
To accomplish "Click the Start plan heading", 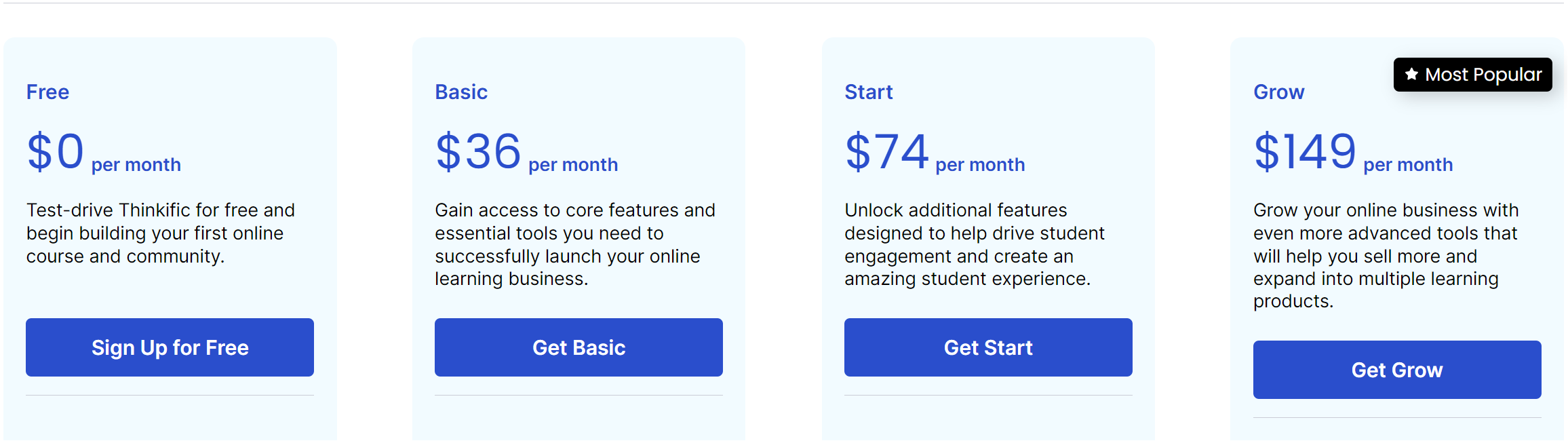I will click(x=868, y=92).
